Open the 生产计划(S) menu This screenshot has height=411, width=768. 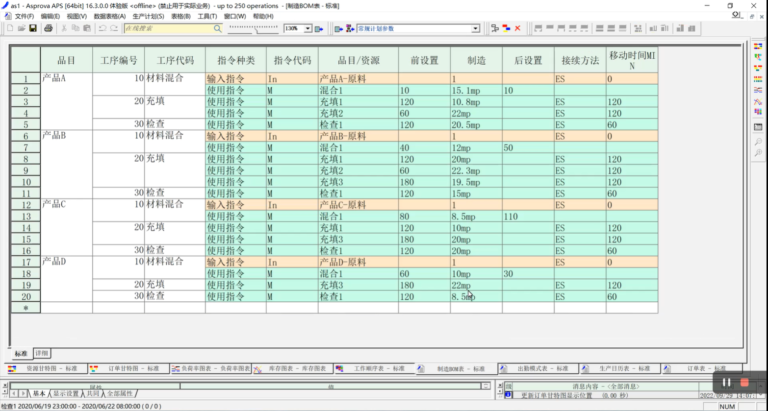(148, 16)
